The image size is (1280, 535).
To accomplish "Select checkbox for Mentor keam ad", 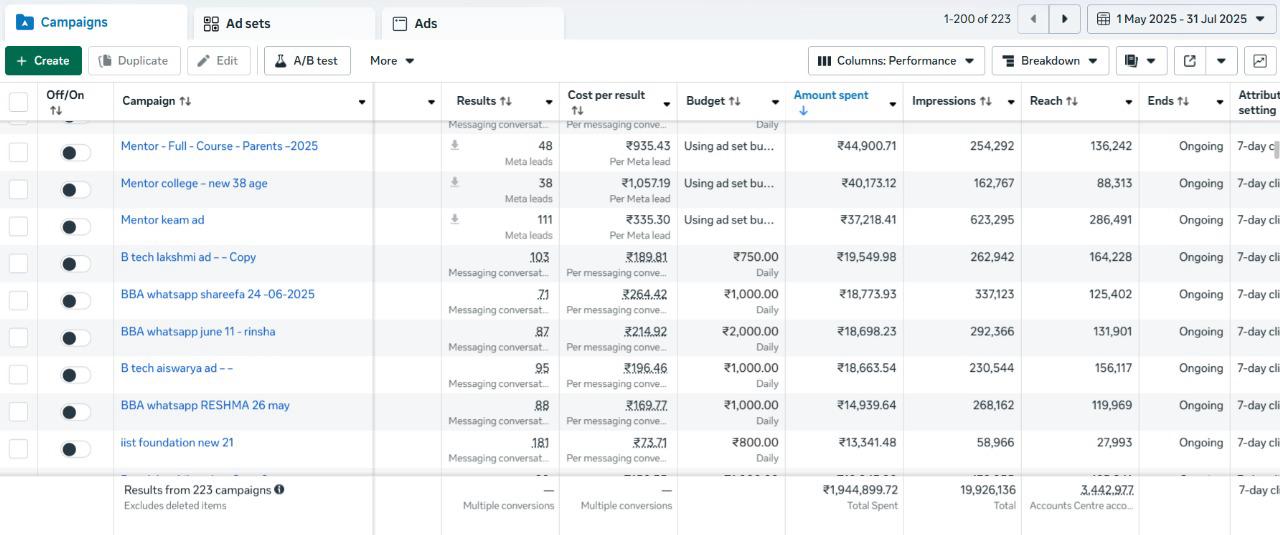I will point(19,226).
